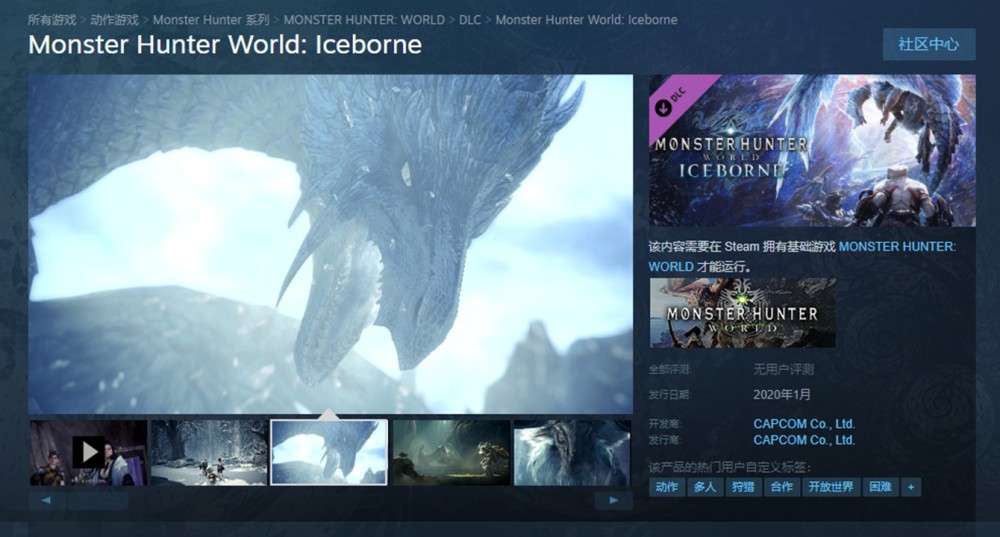This screenshot has height=537, width=1000.
Task: Select the 狩猎 tag
Action: click(743, 487)
